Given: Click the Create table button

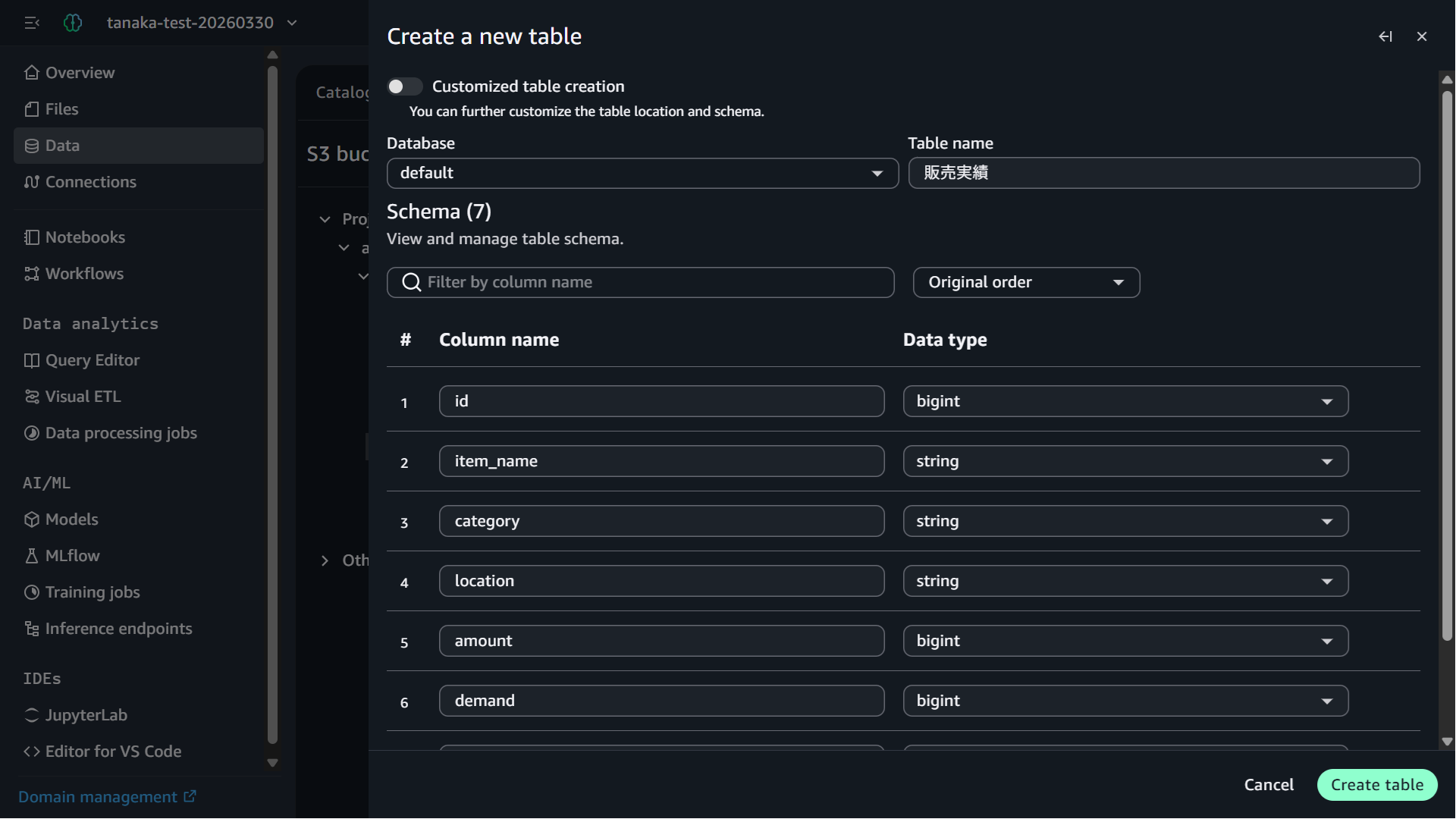Looking at the screenshot, I should (1377, 785).
